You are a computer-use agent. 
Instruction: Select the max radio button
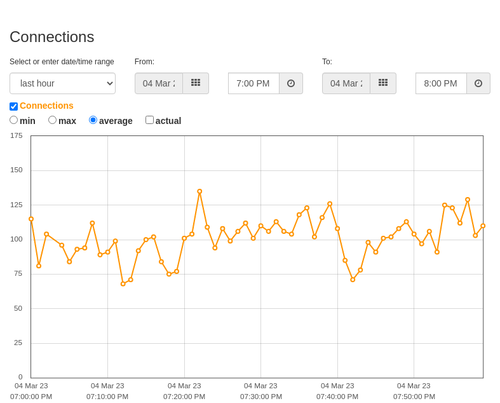tap(52, 120)
